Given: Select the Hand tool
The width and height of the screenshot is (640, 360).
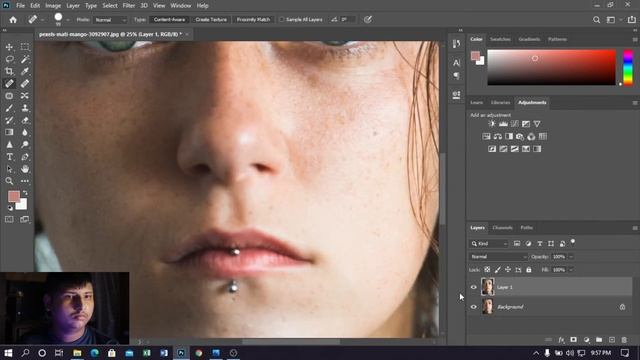Looking at the screenshot, I should click(x=25, y=169).
